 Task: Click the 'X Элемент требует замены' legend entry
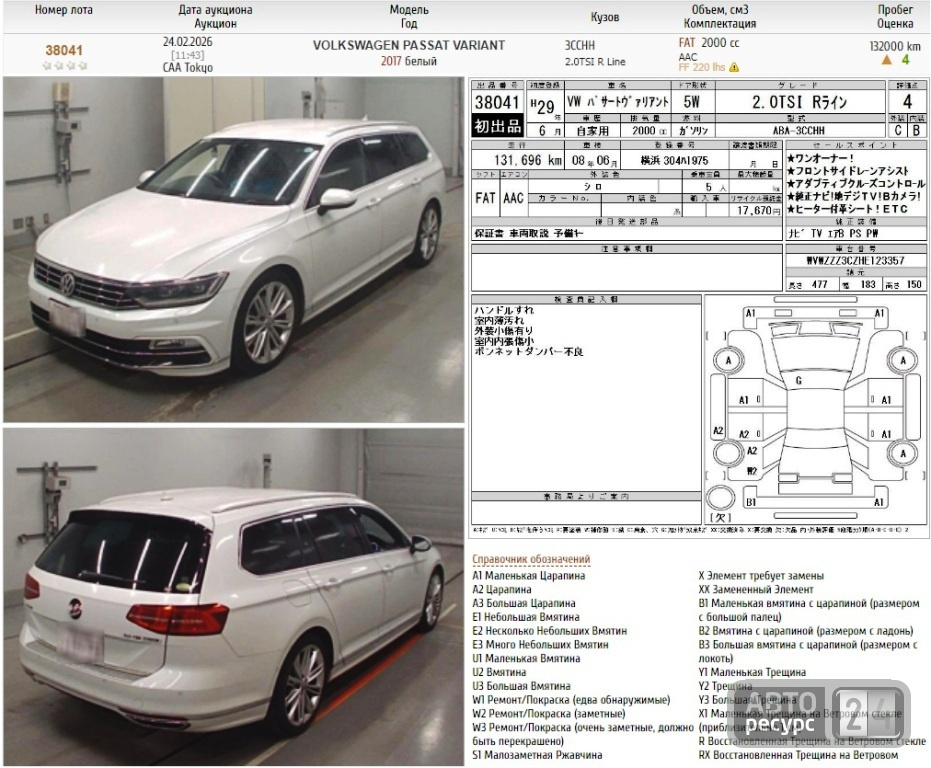[761, 576]
